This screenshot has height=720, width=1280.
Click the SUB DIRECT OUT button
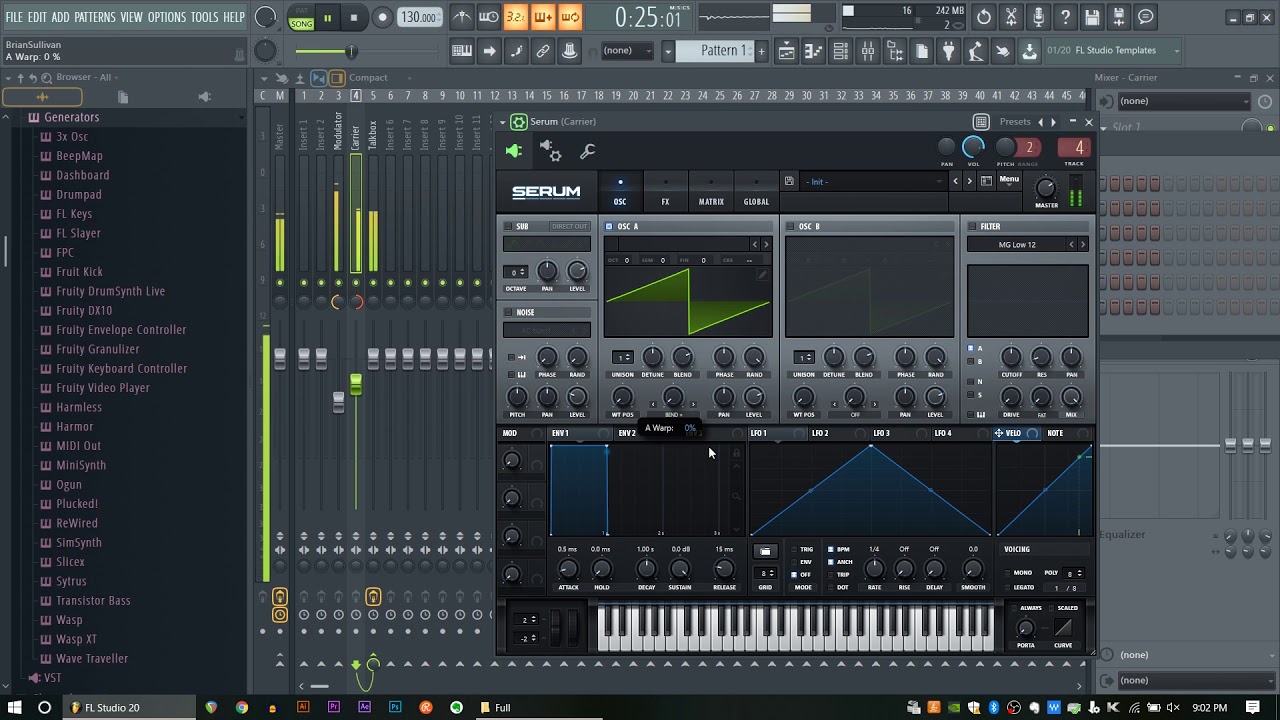569,227
